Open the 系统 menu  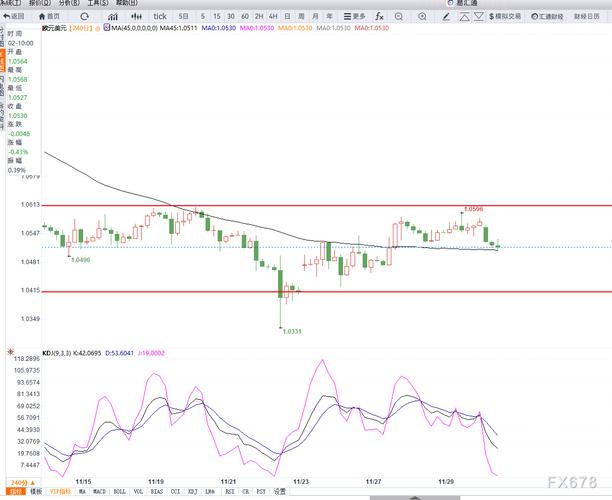[x=10, y=3]
